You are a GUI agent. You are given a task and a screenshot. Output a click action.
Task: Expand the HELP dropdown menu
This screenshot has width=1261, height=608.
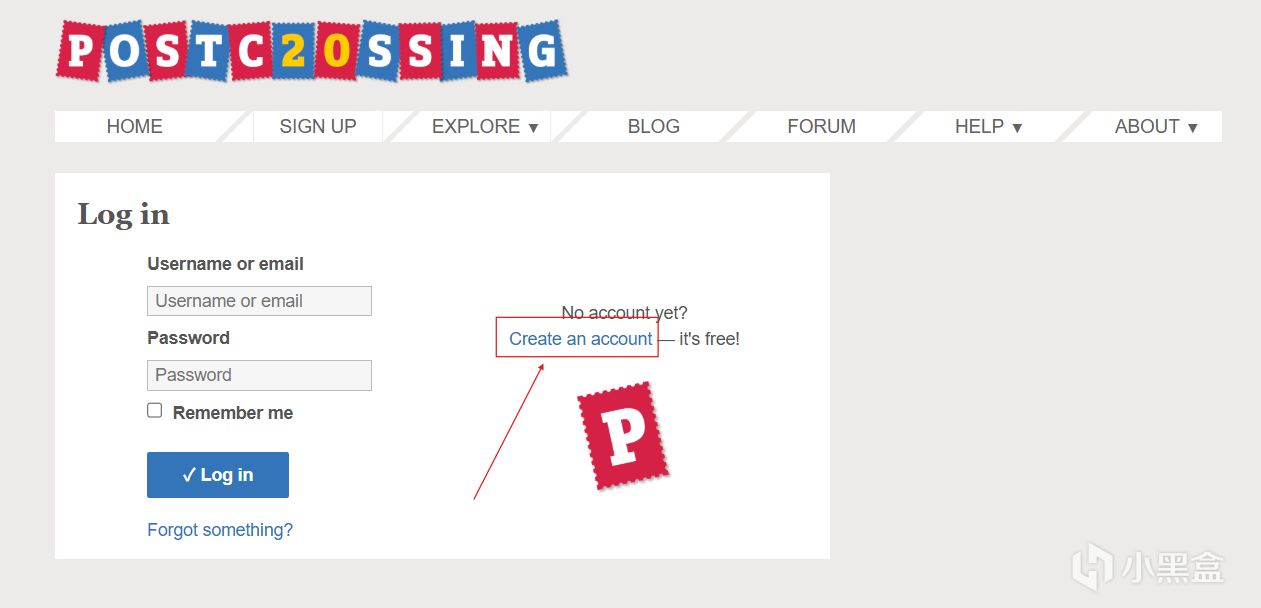tap(988, 127)
